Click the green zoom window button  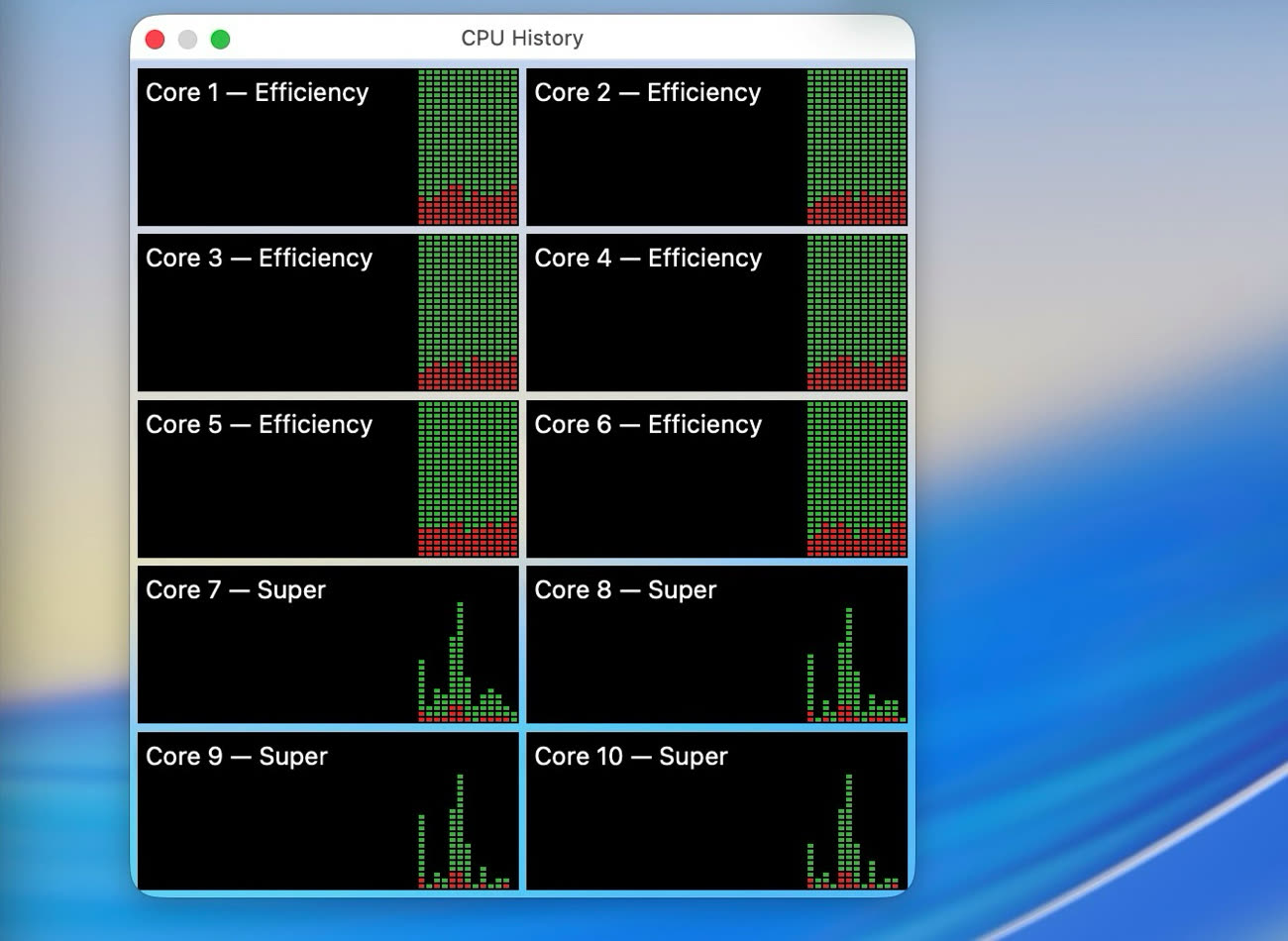click(220, 40)
